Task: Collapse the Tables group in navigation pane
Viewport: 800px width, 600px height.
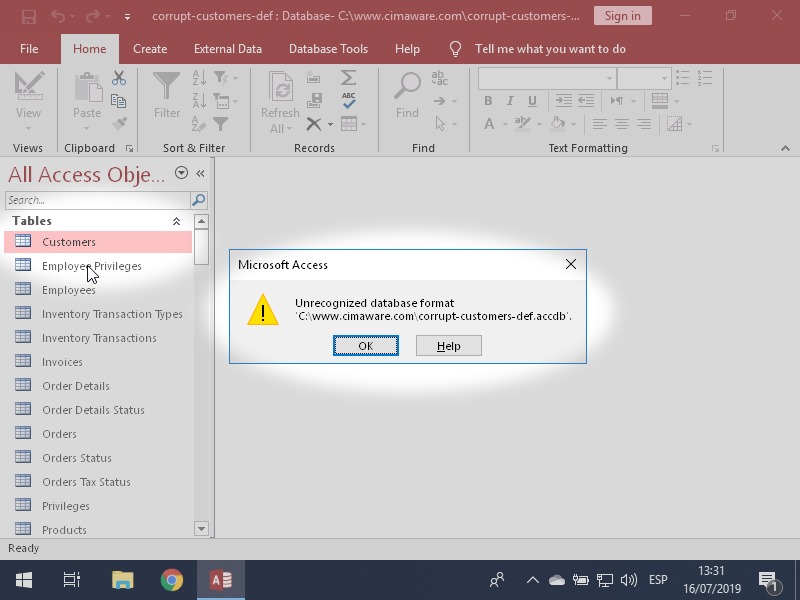Action: point(177,221)
